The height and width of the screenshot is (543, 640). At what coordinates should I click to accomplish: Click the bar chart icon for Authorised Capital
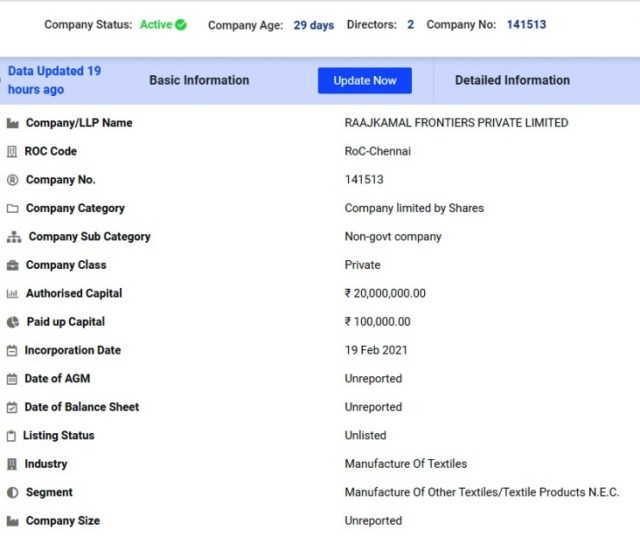coord(13,294)
